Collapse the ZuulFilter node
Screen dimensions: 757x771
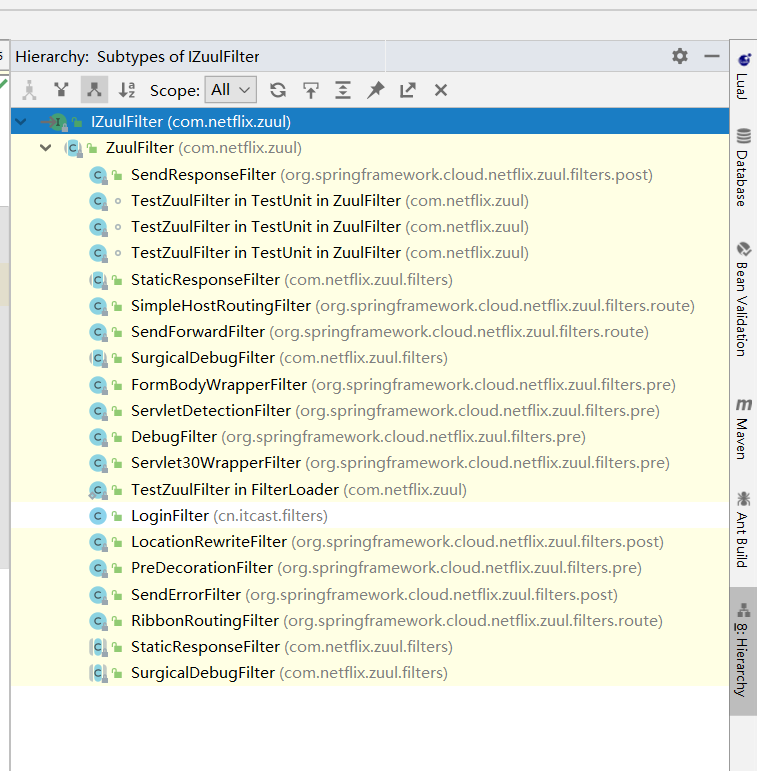click(46, 148)
